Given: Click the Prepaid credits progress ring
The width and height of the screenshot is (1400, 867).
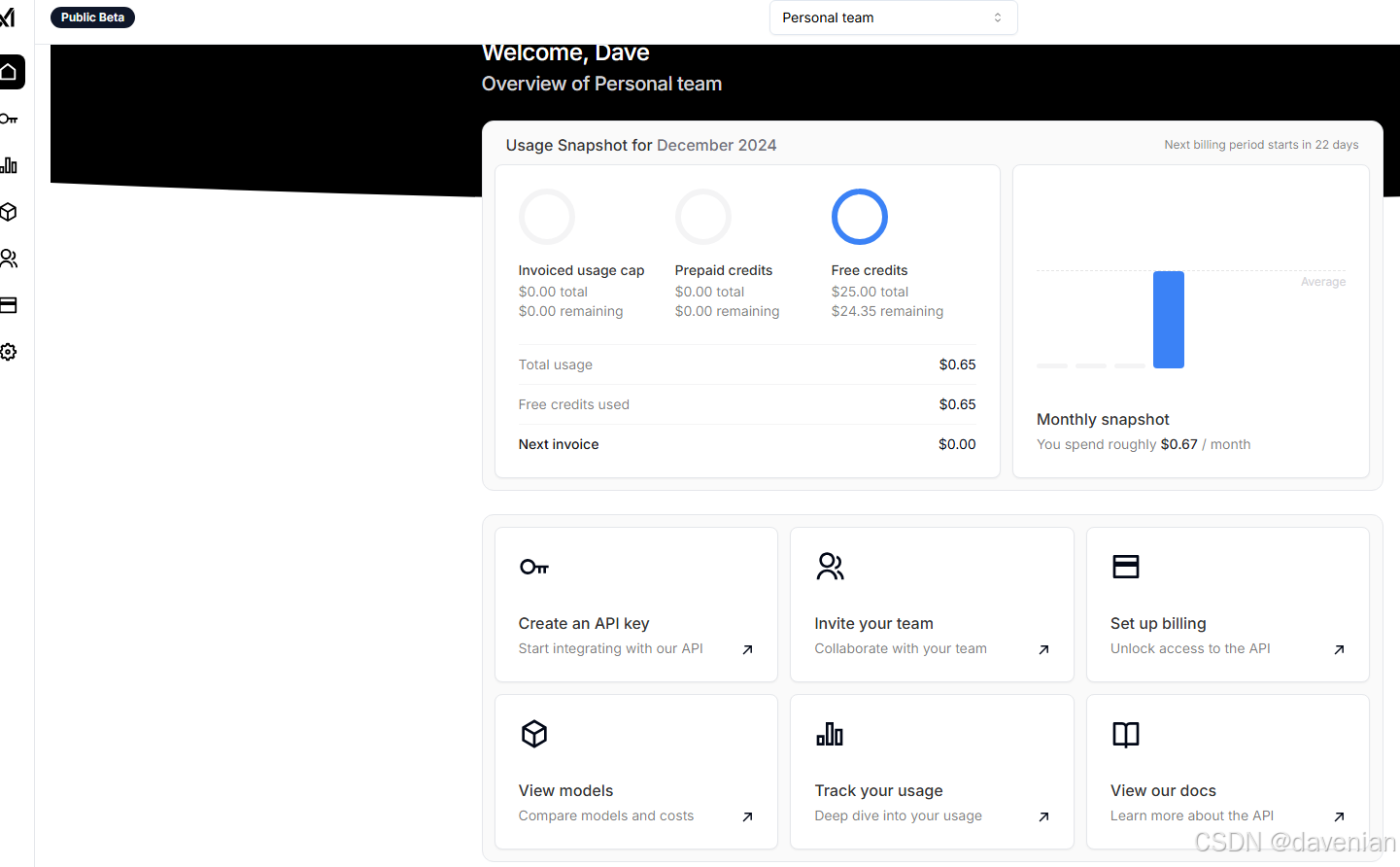Looking at the screenshot, I should tap(703, 217).
